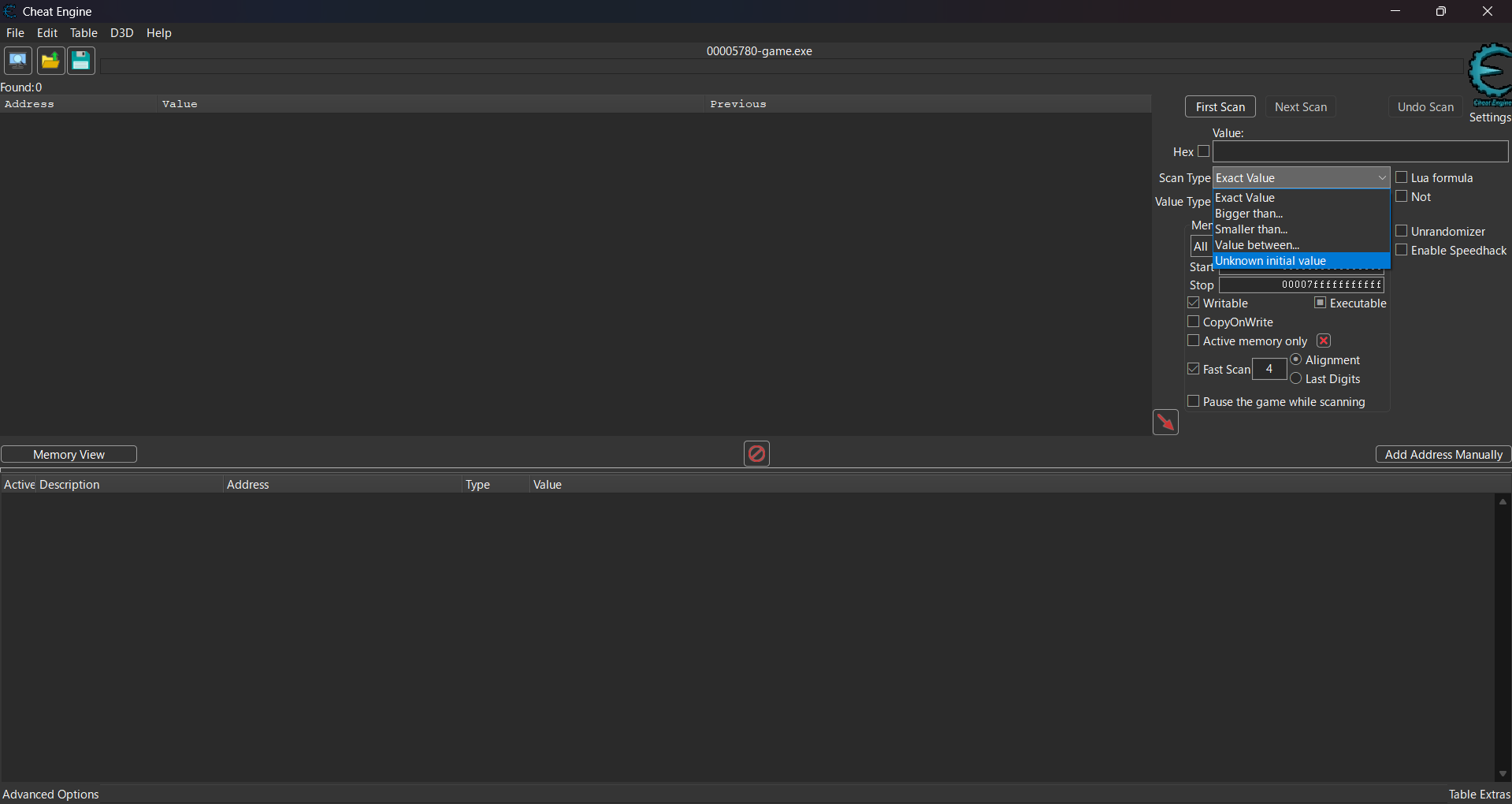Viewport: 1512px width, 804px height.
Task: Enable the Hex checkbox
Action: click(1203, 151)
